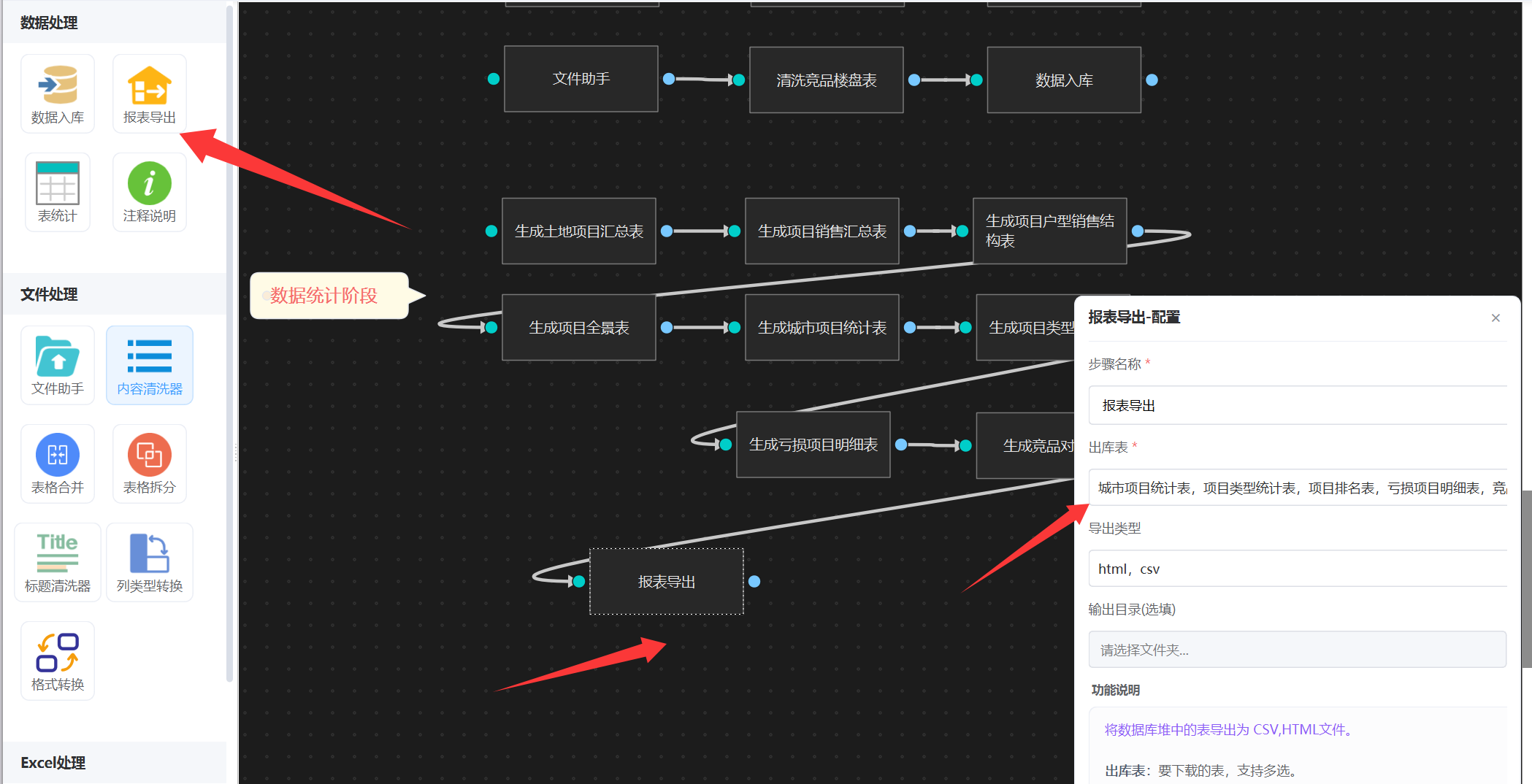Click the output port of 生成项目销售汇总表 node
Screen dimensions: 1532x784
click(910, 231)
